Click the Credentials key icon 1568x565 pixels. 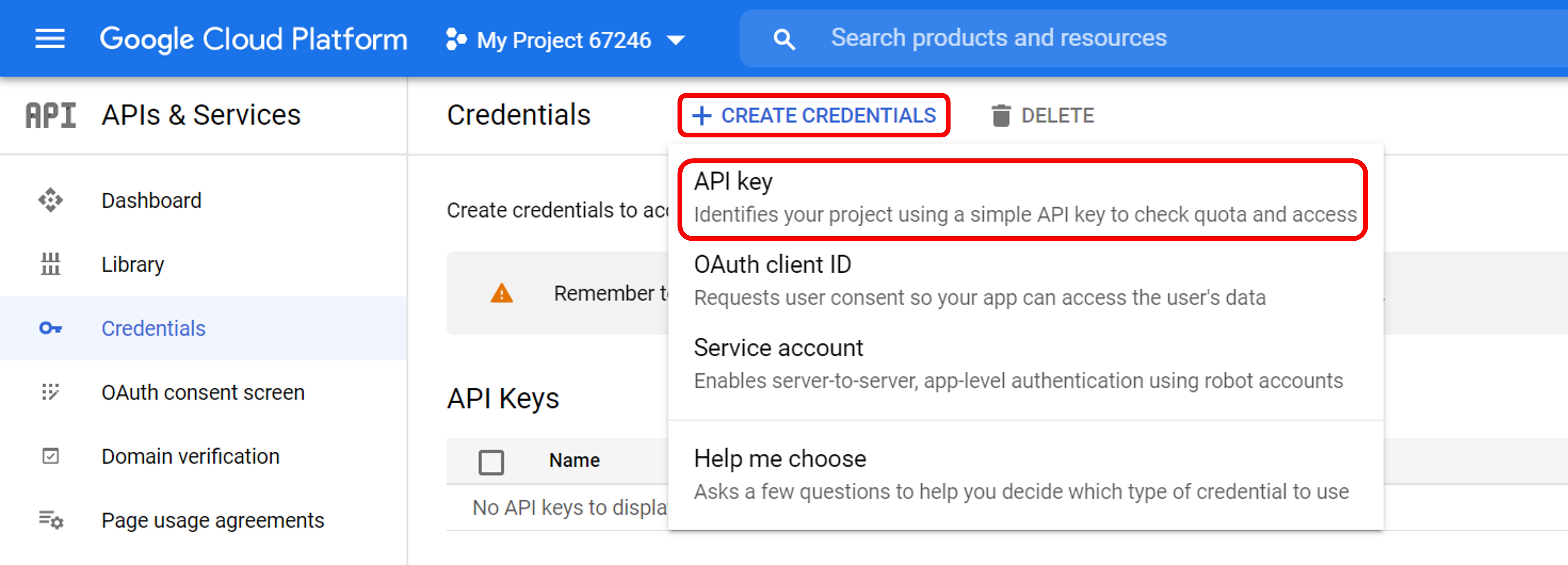50,329
